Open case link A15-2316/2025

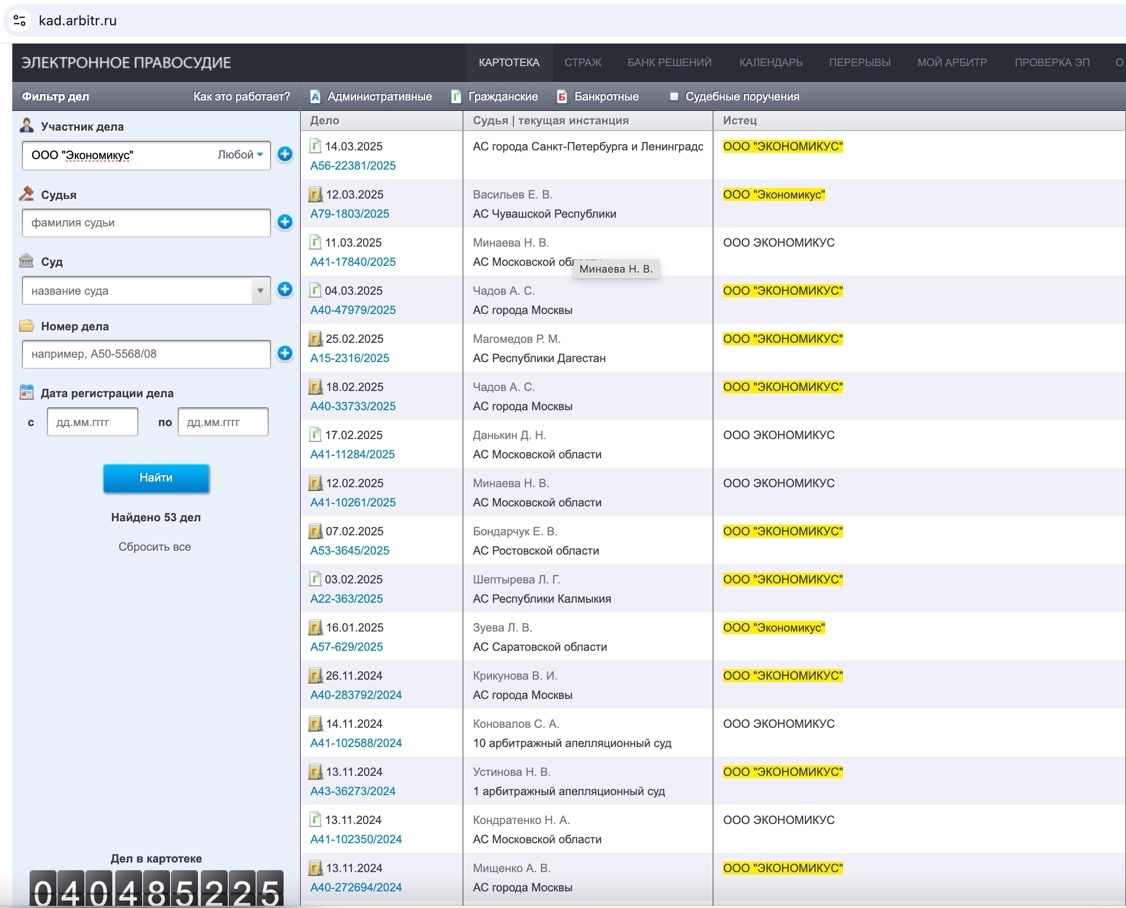tap(350, 358)
